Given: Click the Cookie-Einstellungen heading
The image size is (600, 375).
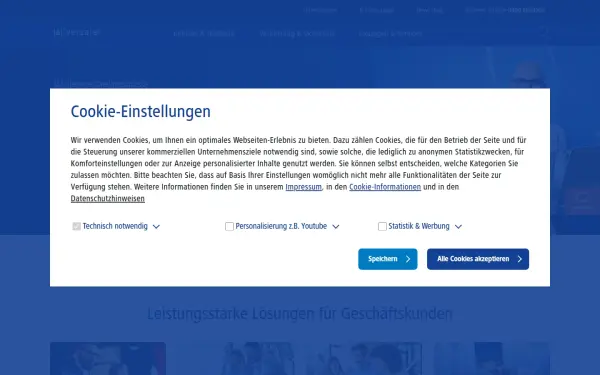Looking at the screenshot, I should coord(140,112).
